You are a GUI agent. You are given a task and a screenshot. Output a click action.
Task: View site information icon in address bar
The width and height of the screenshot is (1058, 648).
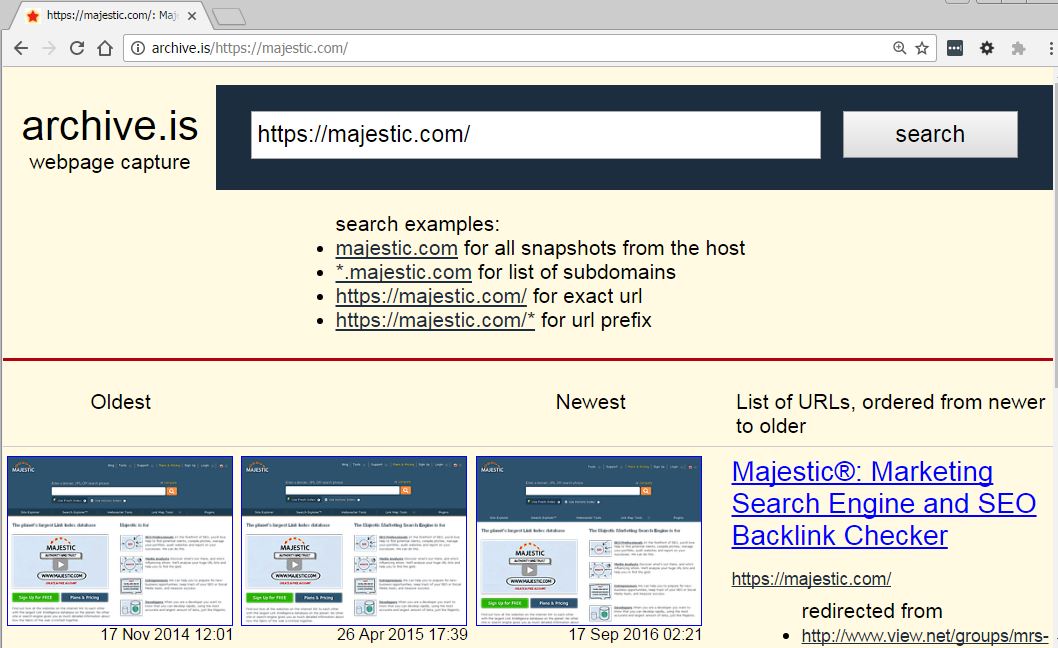138,48
